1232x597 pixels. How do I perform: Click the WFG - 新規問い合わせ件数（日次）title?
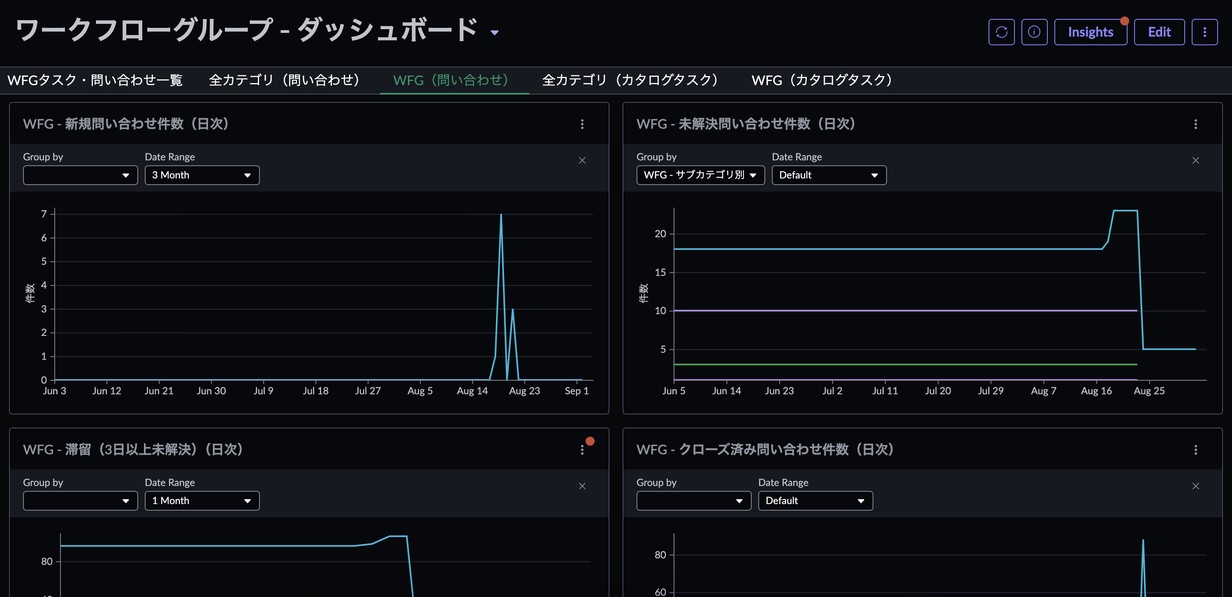(127, 124)
